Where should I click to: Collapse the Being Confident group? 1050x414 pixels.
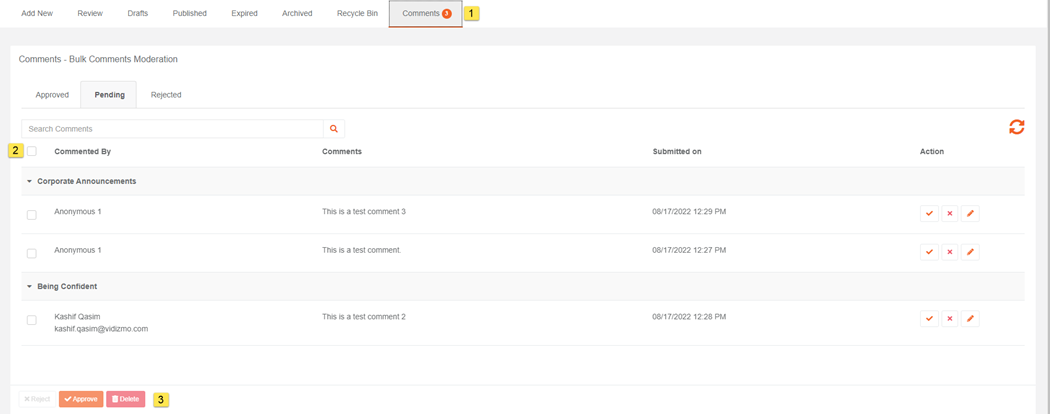click(30, 287)
